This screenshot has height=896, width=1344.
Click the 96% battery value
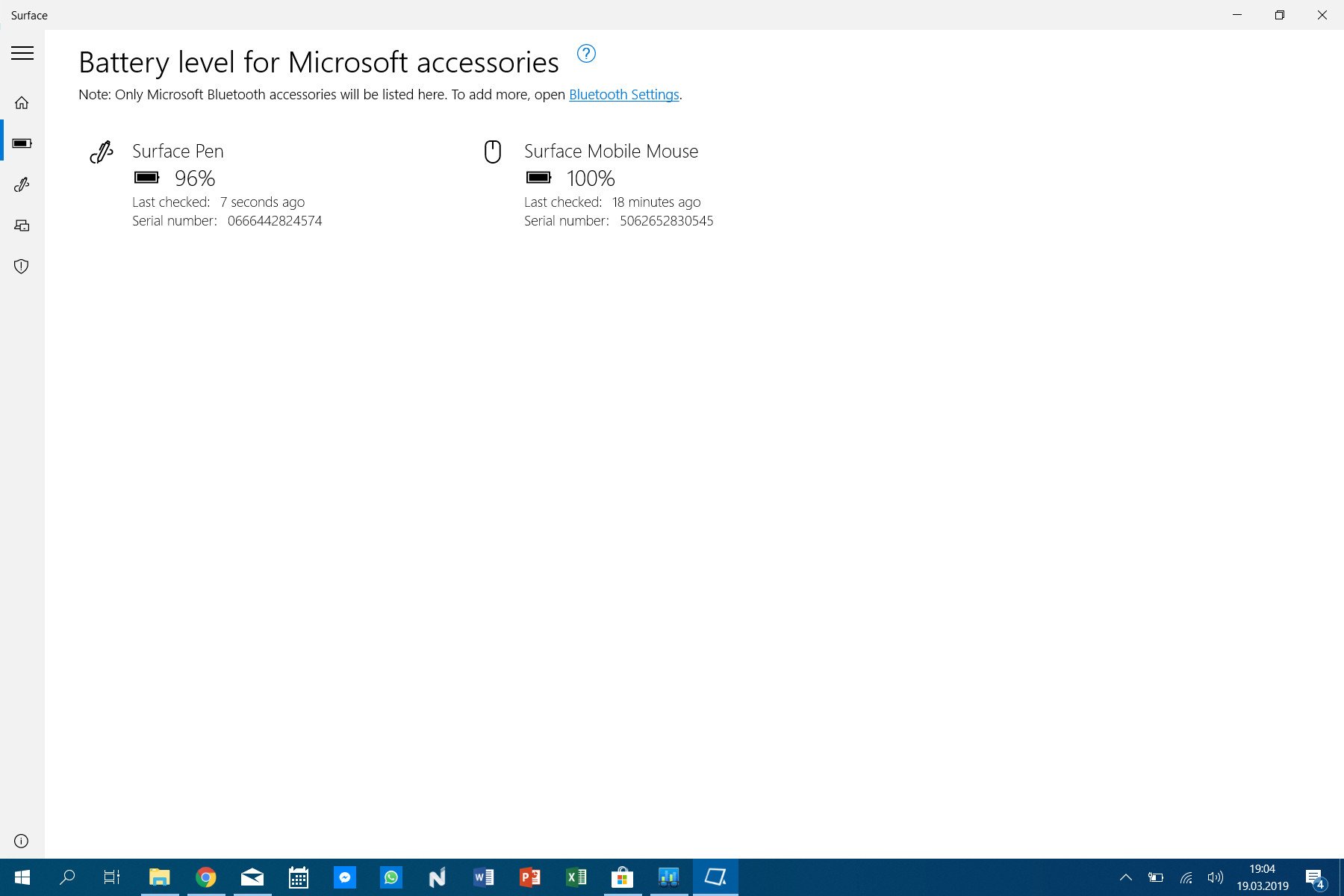(x=195, y=178)
